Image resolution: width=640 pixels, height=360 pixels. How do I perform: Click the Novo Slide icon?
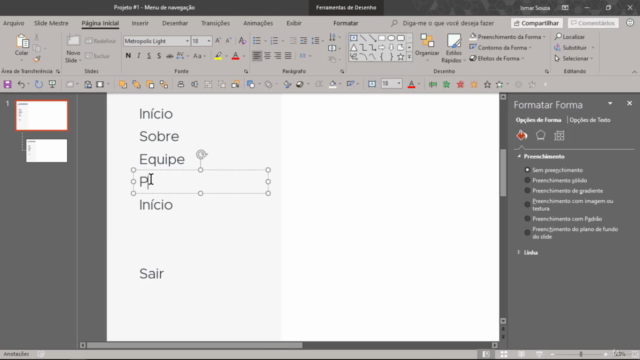pos(73,41)
